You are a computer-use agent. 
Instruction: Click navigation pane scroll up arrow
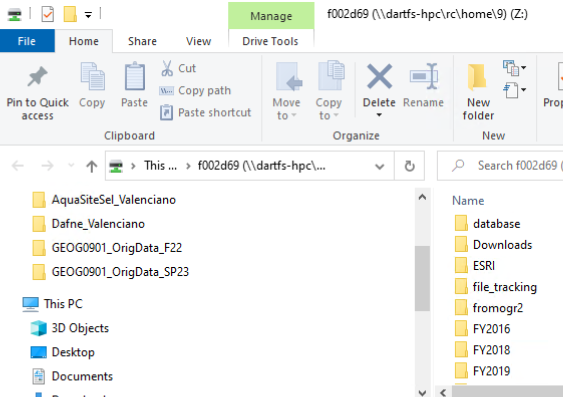[x=422, y=197]
